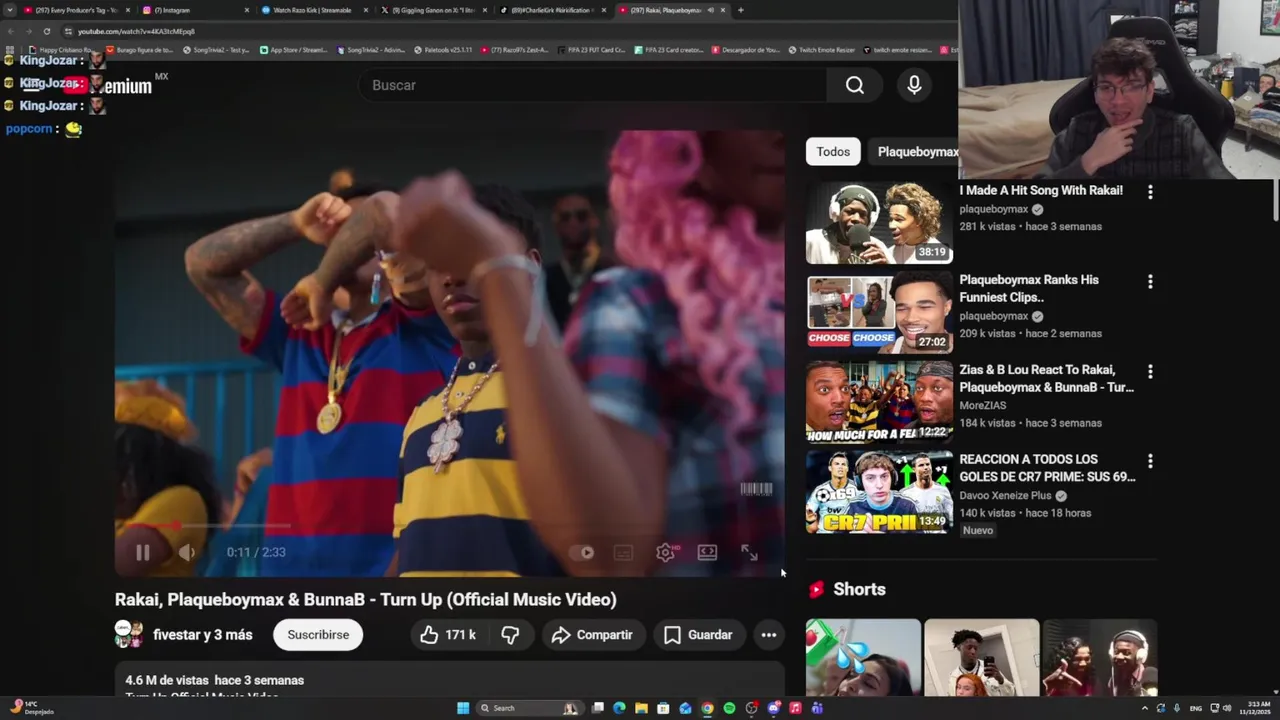Open Microsoft Teams from the taskbar
Image resolution: width=1280 pixels, height=720 pixels.
click(817, 708)
